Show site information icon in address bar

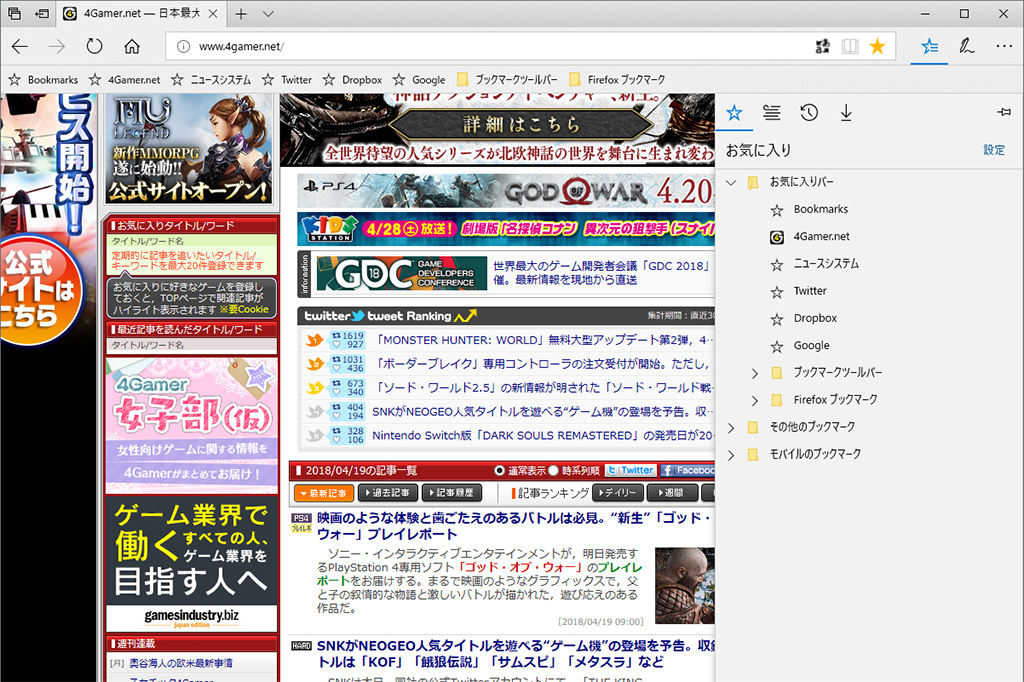click(184, 46)
